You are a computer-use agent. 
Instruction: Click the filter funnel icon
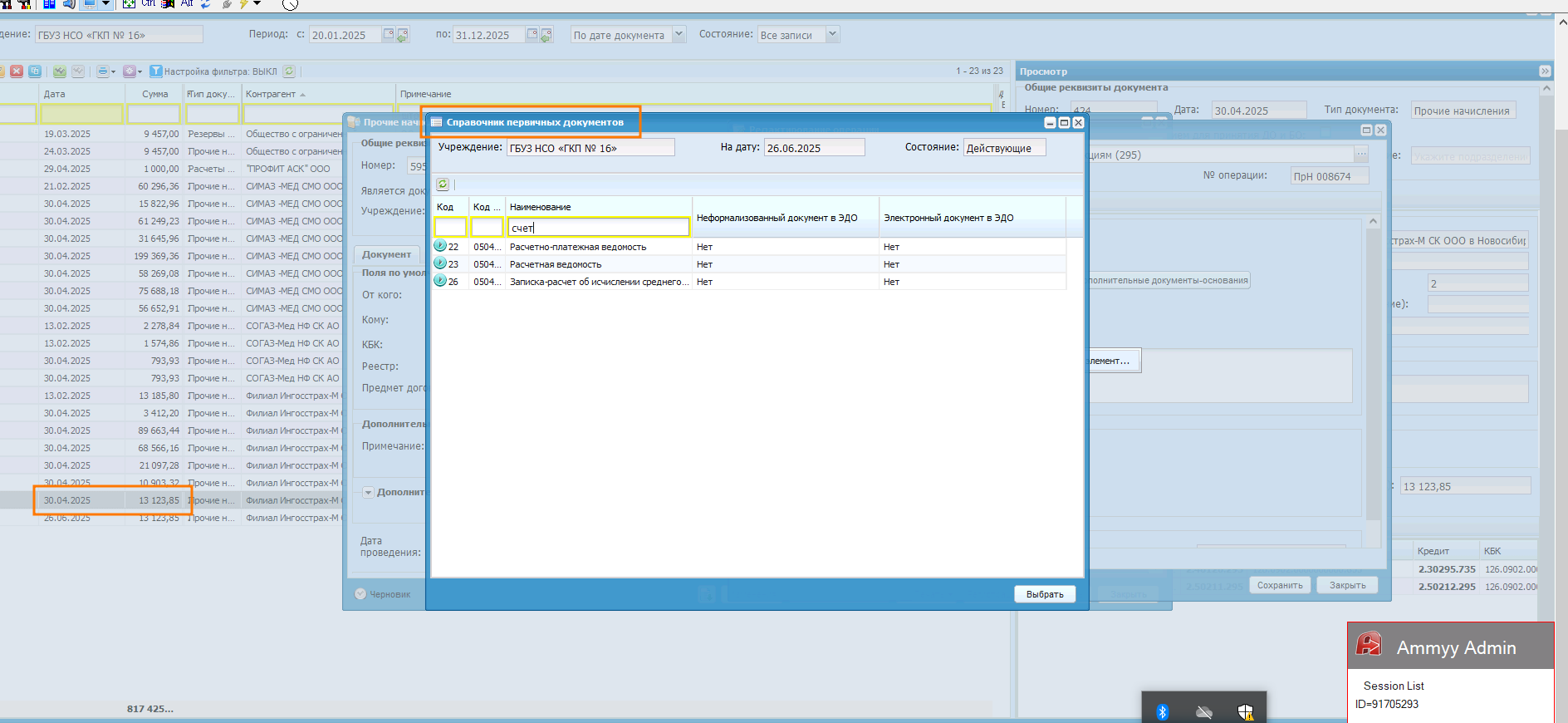click(155, 71)
